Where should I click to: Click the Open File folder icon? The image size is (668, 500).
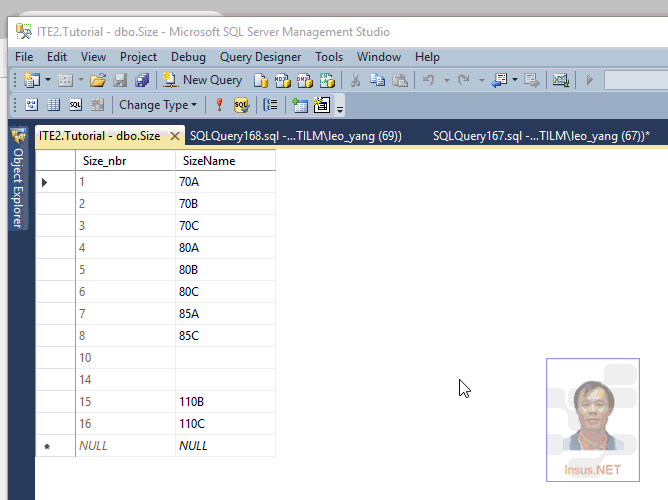pyautogui.click(x=98, y=80)
